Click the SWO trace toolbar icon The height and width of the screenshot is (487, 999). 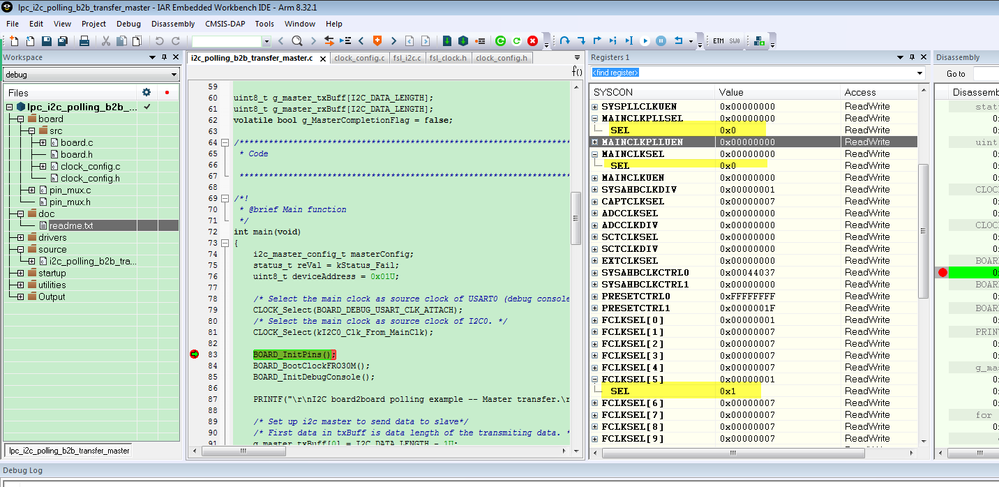[735, 41]
